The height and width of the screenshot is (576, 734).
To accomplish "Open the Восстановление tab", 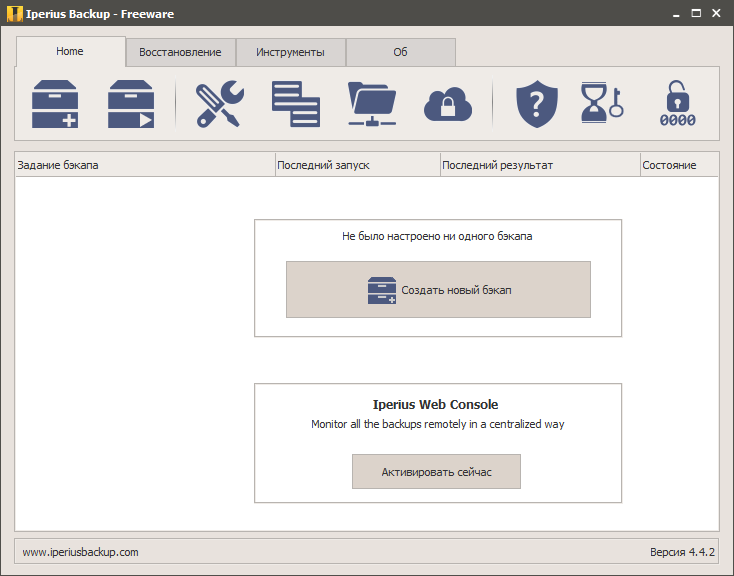I will pos(180,52).
